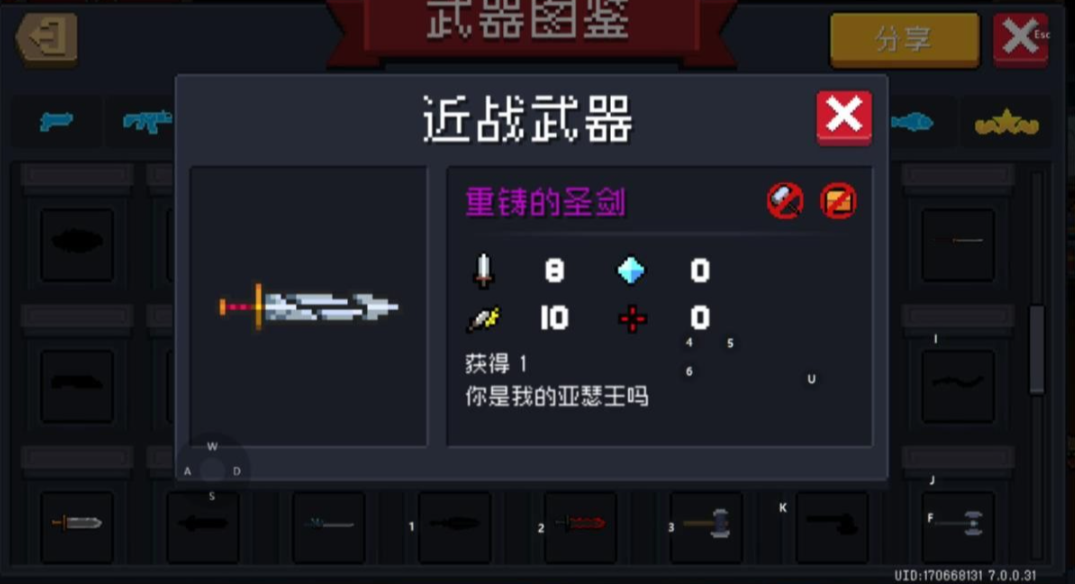Image resolution: width=1075 pixels, height=584 pixels.
Task: Click the vertical scrollbar on right side
Action: coord(1037,350)
